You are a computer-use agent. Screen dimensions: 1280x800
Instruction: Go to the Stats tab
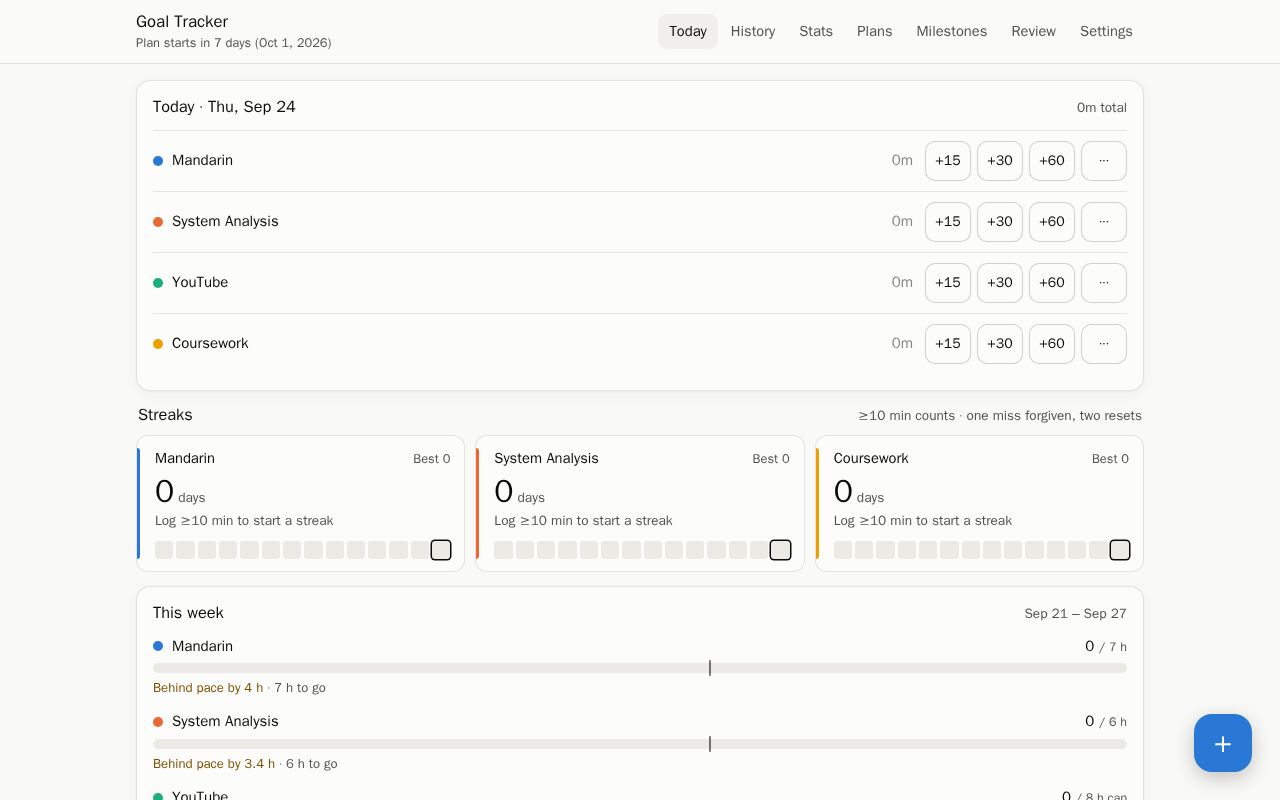816,31
